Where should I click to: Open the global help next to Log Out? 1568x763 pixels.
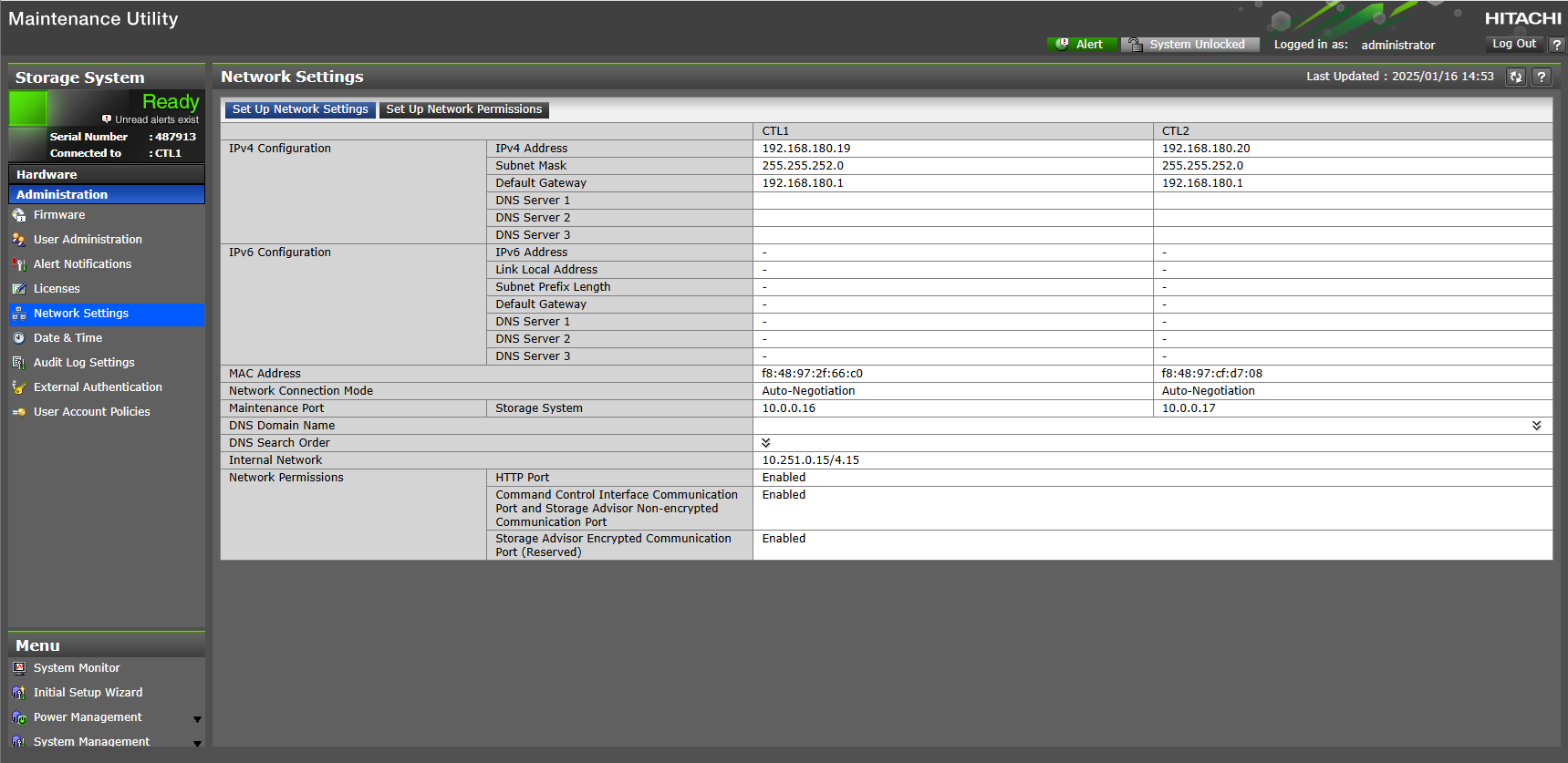click(x=1557, y=44)
